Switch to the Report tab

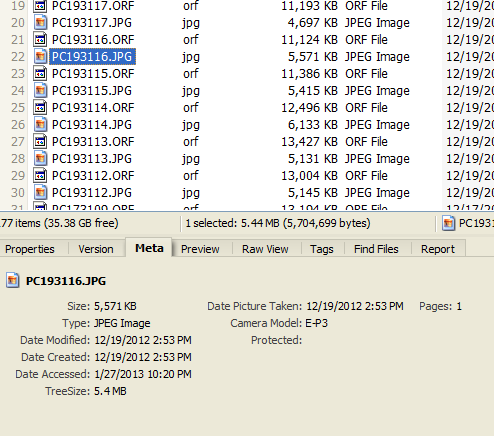tap(438, 249)
